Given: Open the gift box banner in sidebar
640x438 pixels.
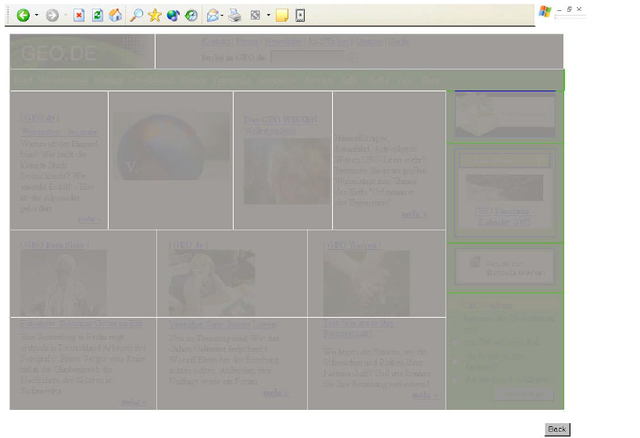Looking at the screenshot, I should click(505, 114).
